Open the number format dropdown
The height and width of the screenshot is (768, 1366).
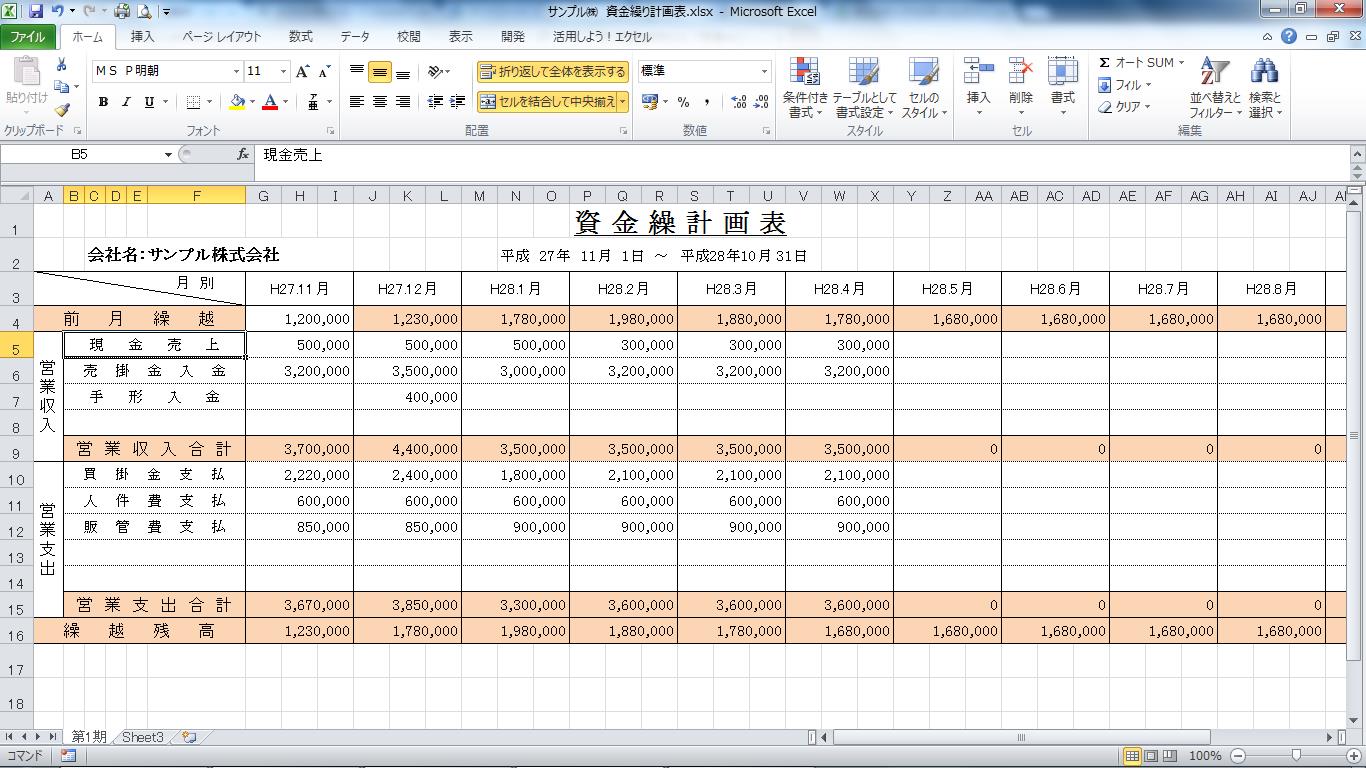pos(764,72)
